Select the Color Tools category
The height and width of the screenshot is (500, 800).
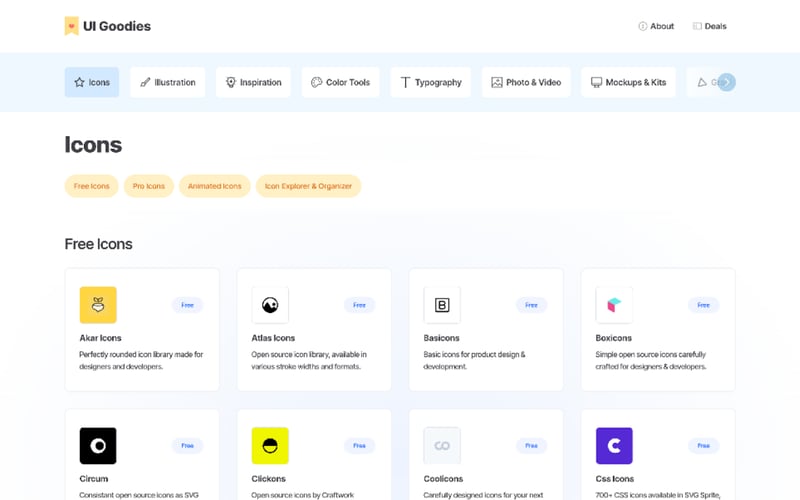click(x=340, y=82)
